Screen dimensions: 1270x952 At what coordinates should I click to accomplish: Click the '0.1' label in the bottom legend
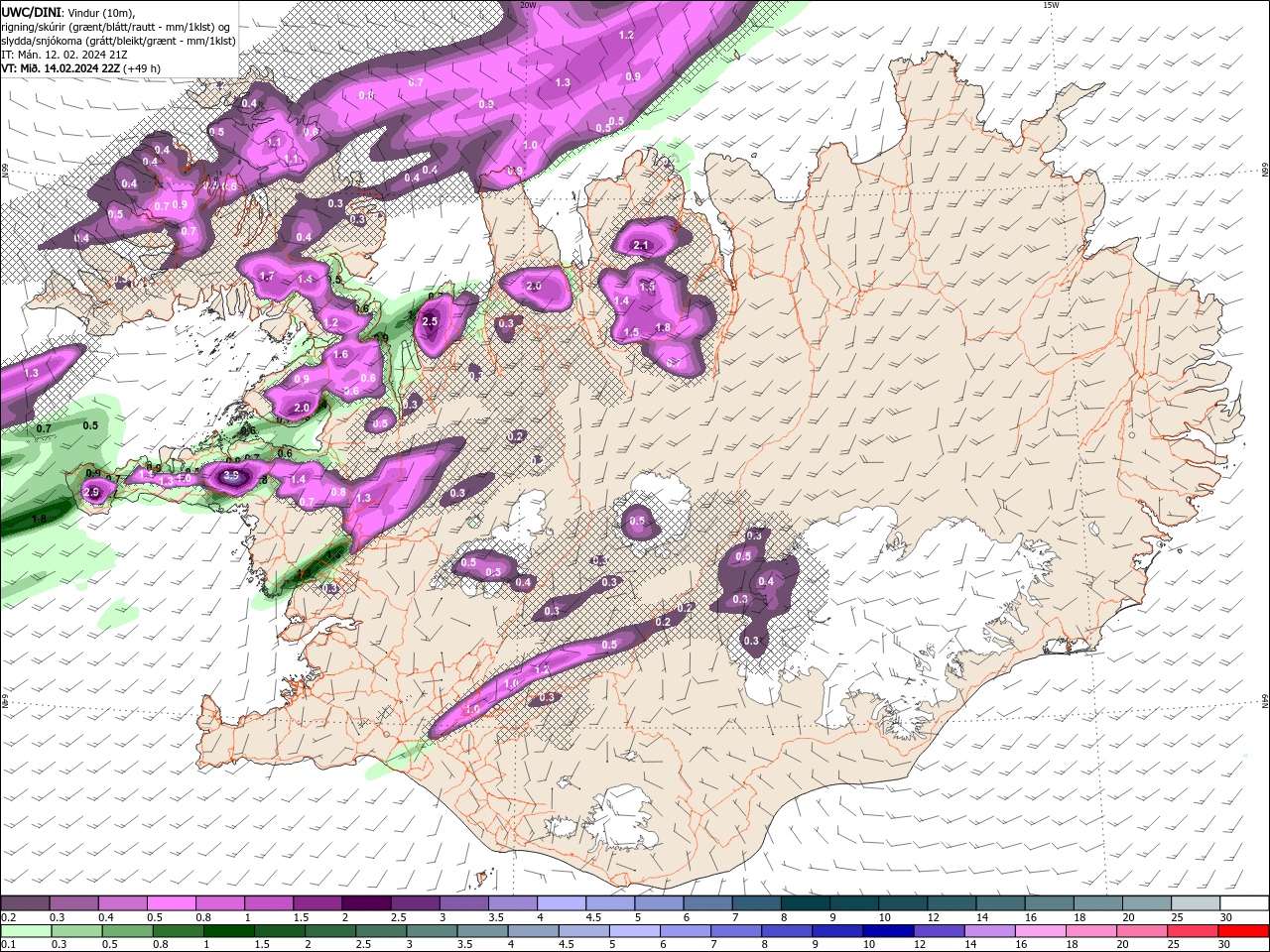(9, 945)
